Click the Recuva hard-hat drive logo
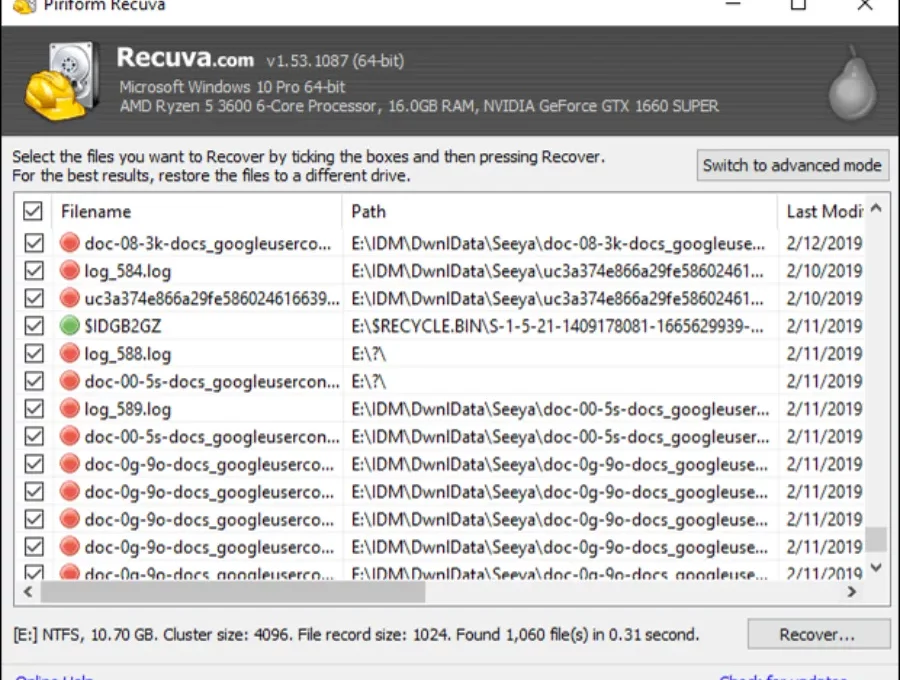This screenshot has width=900, height=680. tap(62, 80)
